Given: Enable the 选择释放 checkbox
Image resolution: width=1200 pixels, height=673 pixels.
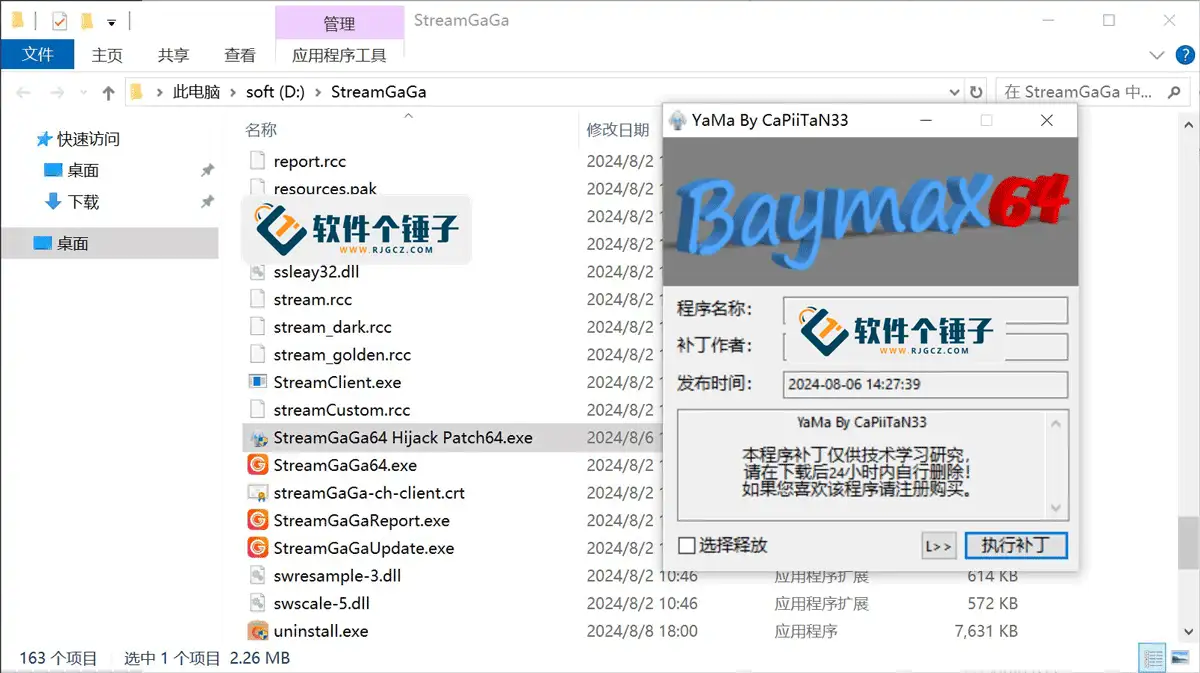Looking at the screenshot, I should click(x=686, y=546).
